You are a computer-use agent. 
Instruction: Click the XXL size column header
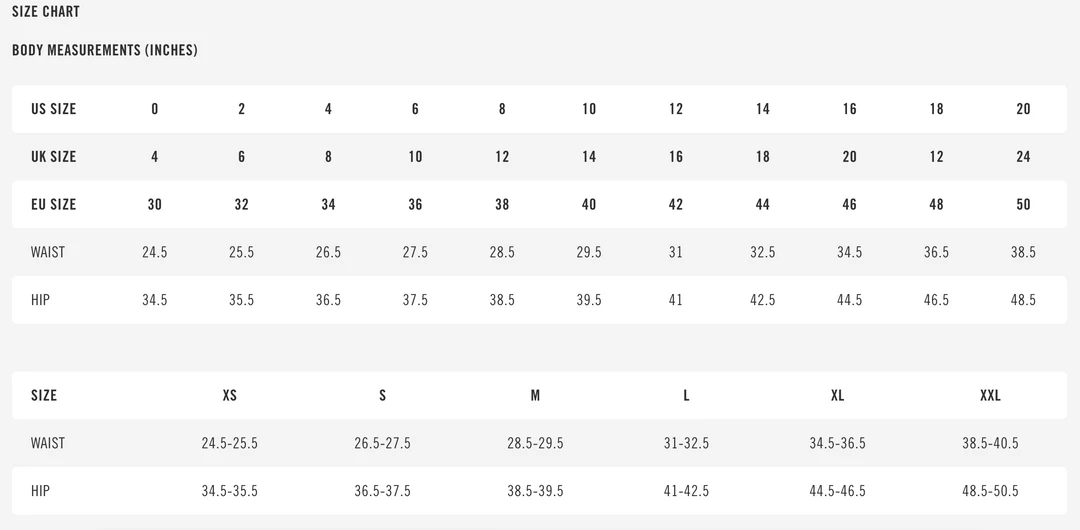point(990,396)
